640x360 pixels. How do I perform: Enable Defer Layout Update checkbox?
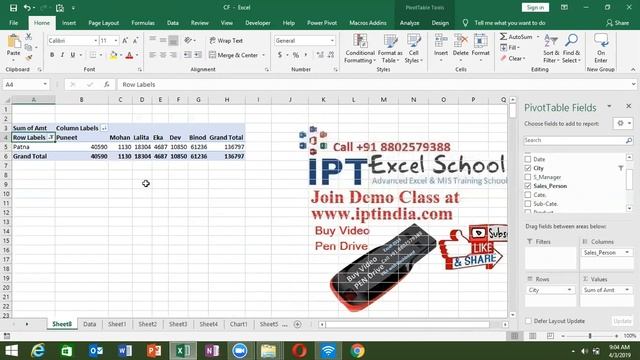click(x=528, y=321)
